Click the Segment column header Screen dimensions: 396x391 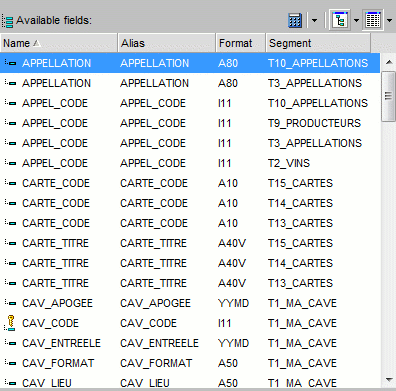pyautogui.click(x=318, y=43)
